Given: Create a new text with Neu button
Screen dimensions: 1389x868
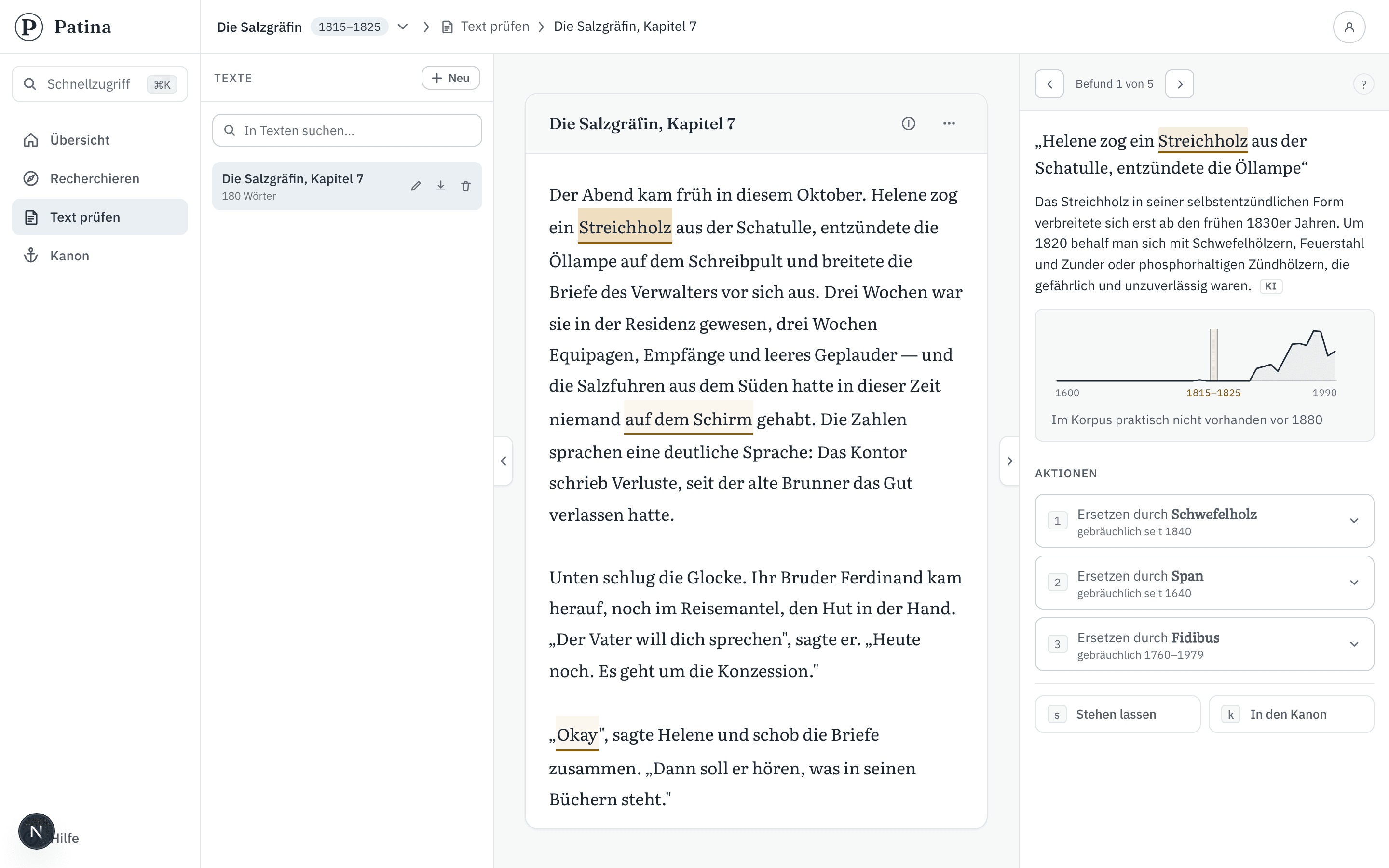Looking at the screenshot, I should [x=450, y=78].
